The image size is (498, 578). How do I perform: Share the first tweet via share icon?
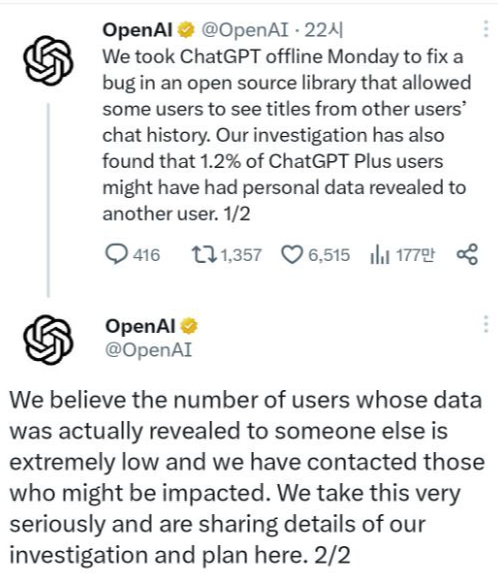click(x=467, y=254)
